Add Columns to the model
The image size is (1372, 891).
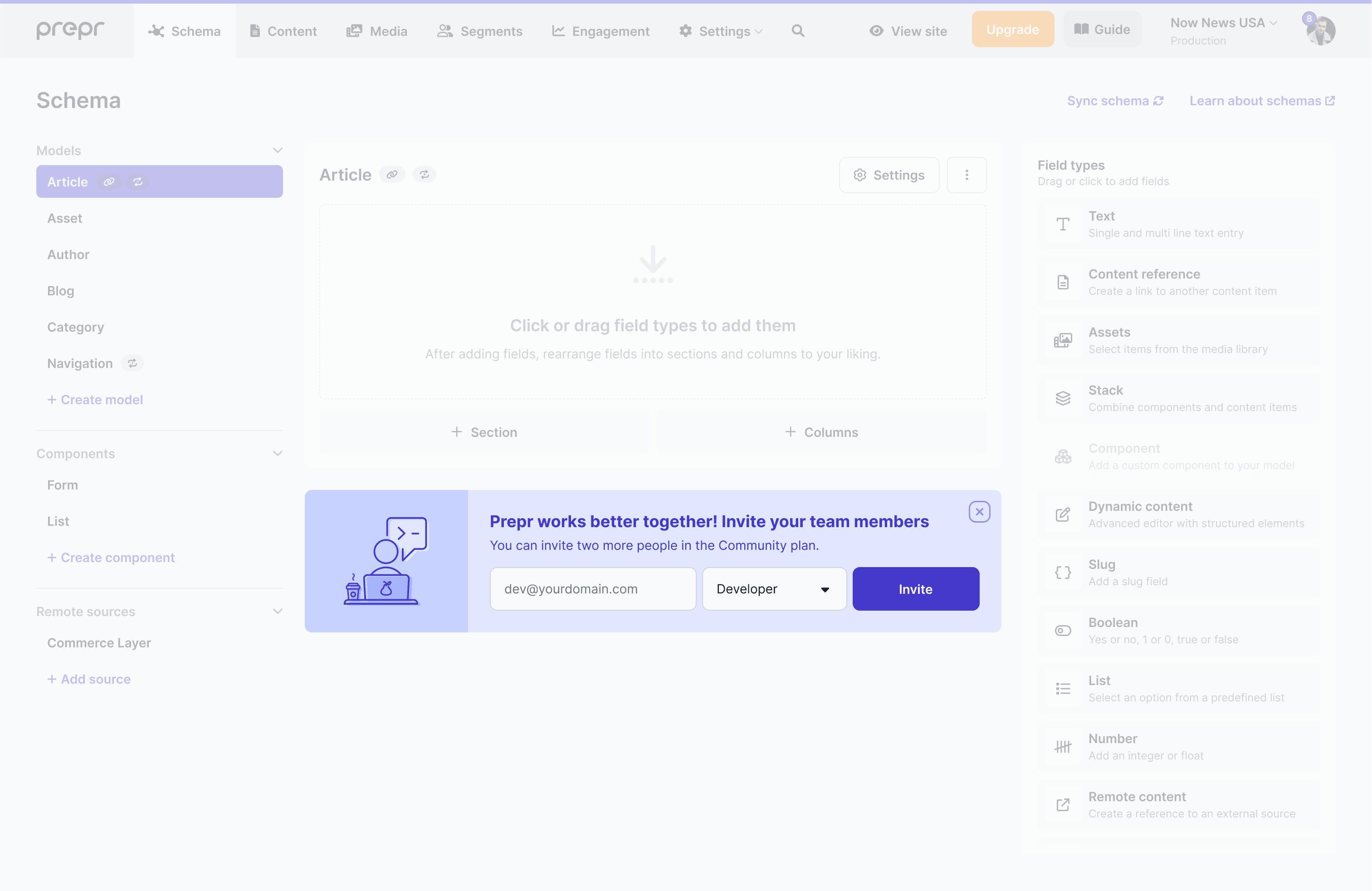pos(821,432)
